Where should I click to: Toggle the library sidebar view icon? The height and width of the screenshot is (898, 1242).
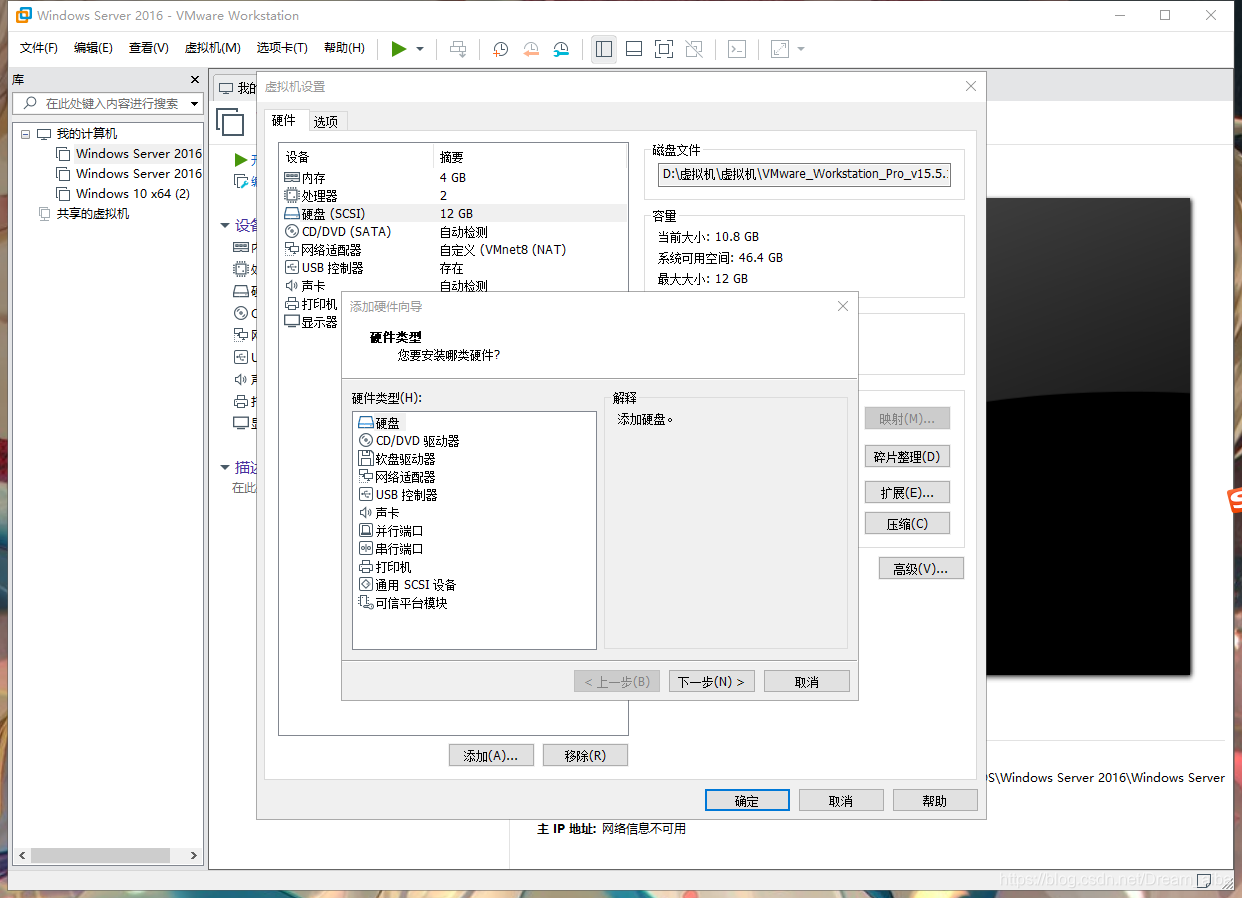pos(603,49)
